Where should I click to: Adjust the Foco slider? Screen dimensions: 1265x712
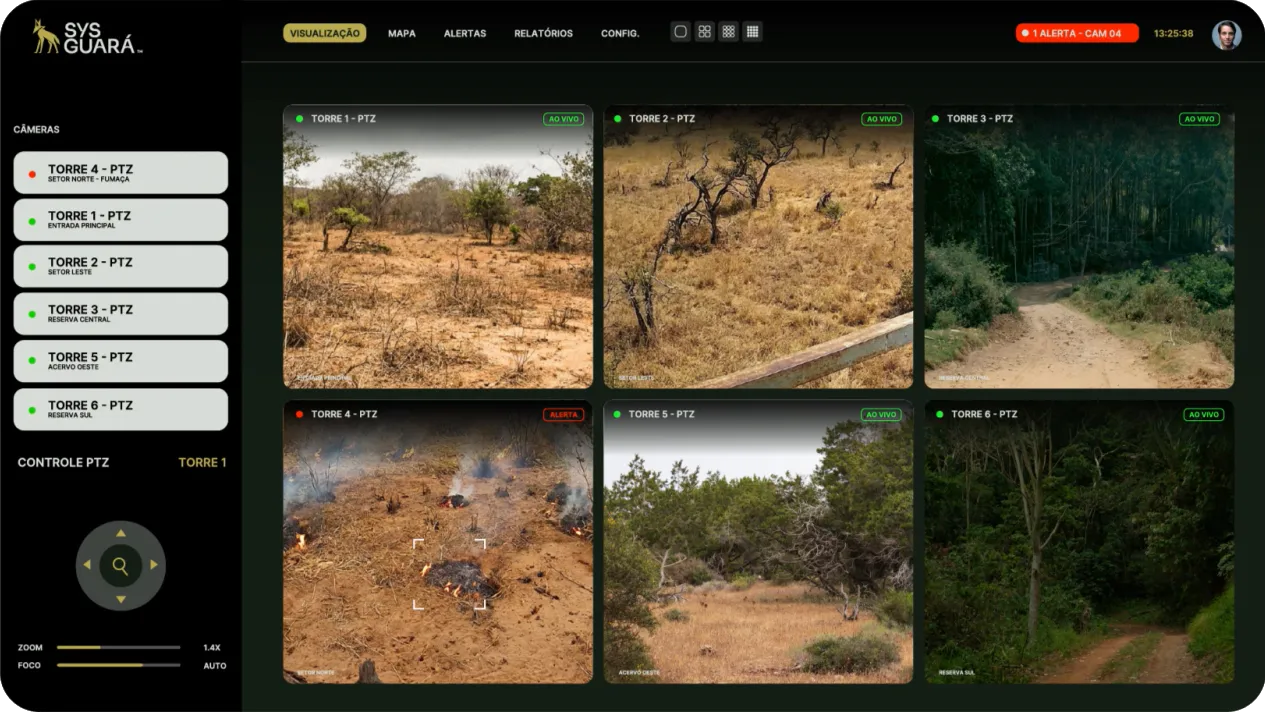point(119,665)
